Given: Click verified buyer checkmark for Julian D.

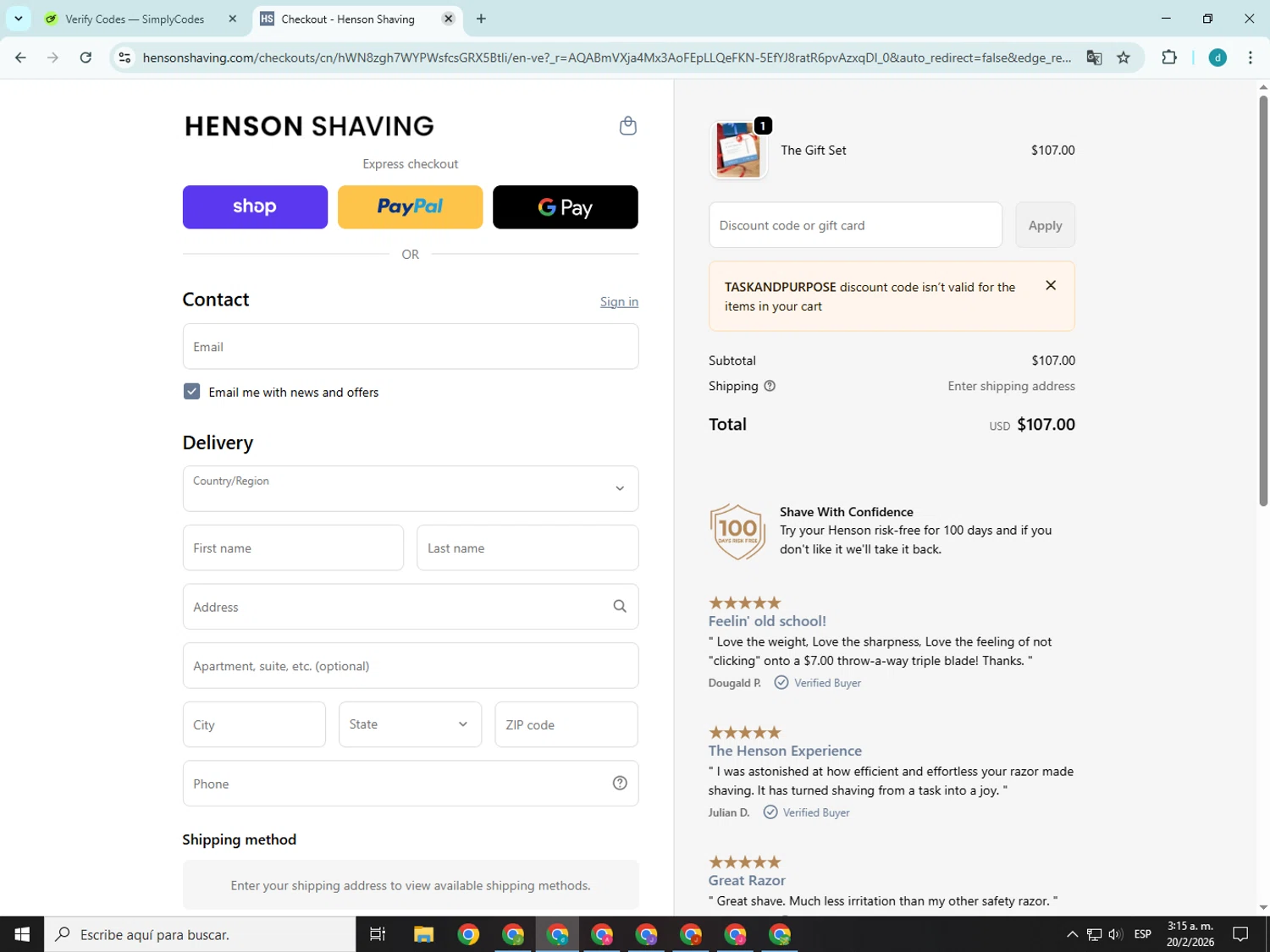Looking at the screenshot, I should coord(770,812).
